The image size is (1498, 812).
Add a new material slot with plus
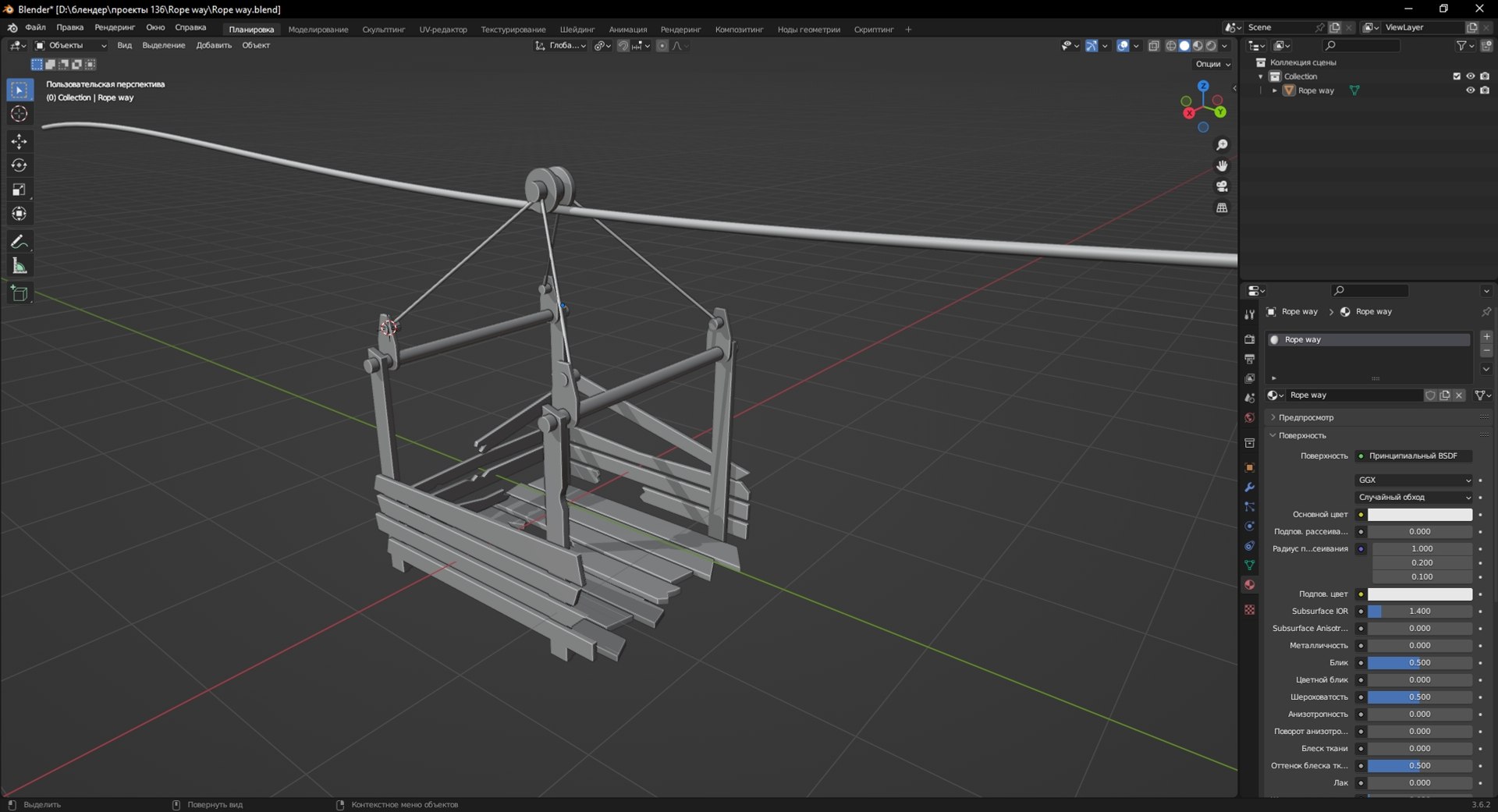tap(1486, 337)
